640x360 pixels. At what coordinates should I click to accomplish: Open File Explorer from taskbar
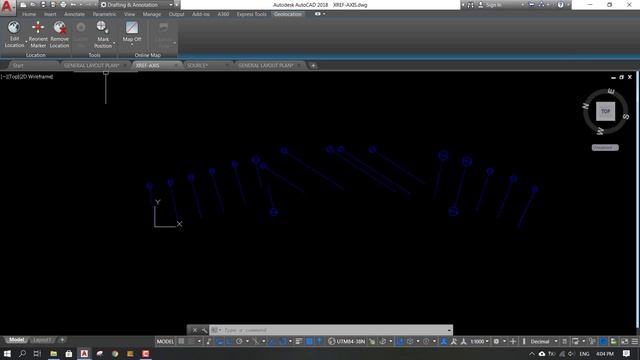pos(53,353)
